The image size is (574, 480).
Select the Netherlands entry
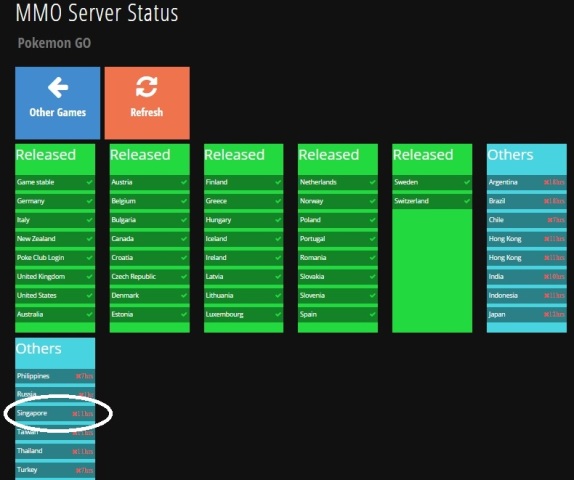pos(338,182)
